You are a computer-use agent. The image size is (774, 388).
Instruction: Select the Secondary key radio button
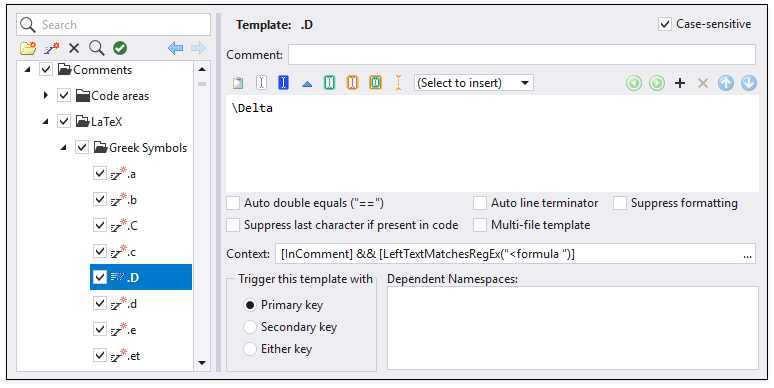(x=250, y=327)
